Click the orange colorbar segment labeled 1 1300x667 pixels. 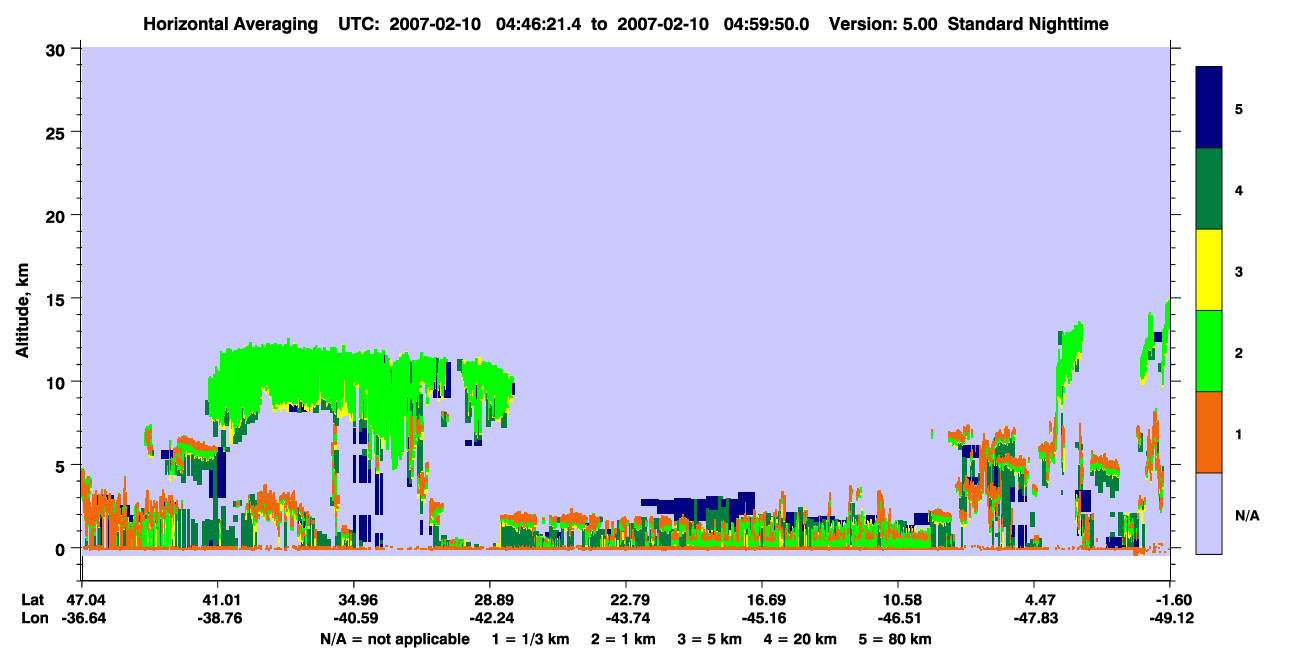coord(1209,432)
